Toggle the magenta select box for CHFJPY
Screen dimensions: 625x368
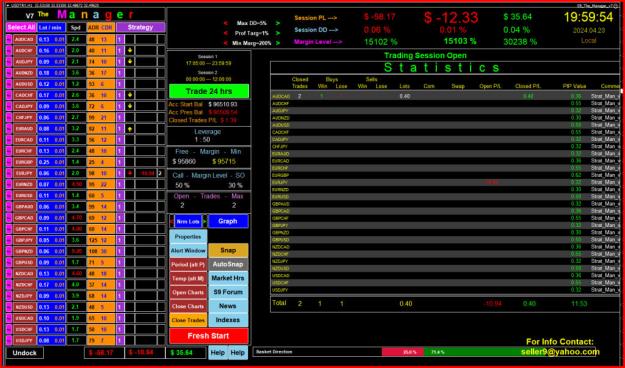tap(9, 118)
